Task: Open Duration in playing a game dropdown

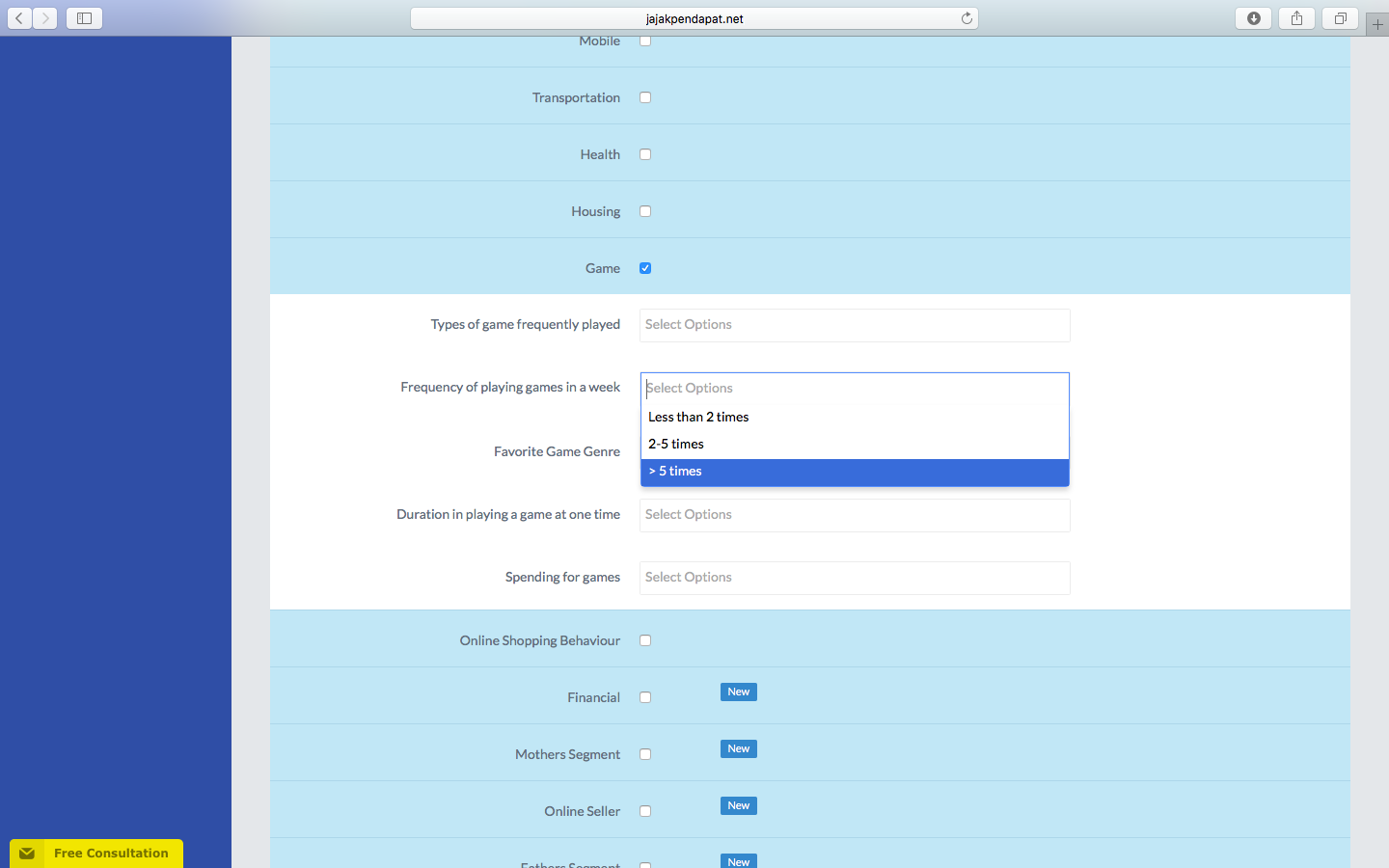Action: coord(855,515)
